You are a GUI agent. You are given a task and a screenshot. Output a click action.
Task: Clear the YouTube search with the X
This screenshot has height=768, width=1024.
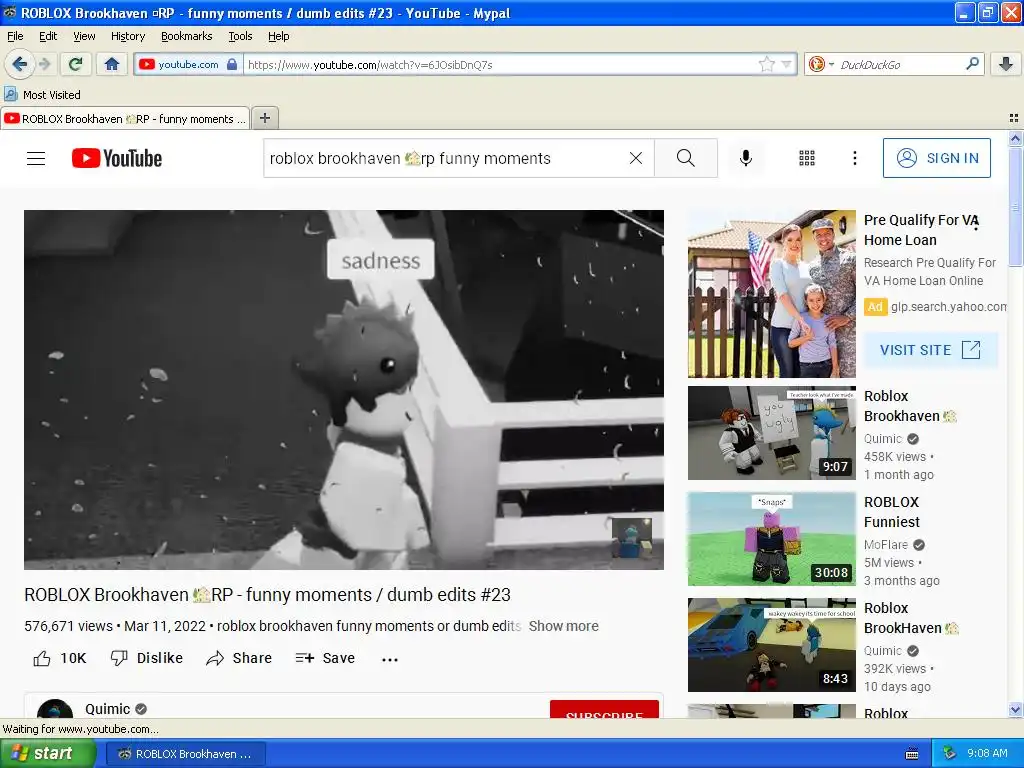click(x=635, y=158)
